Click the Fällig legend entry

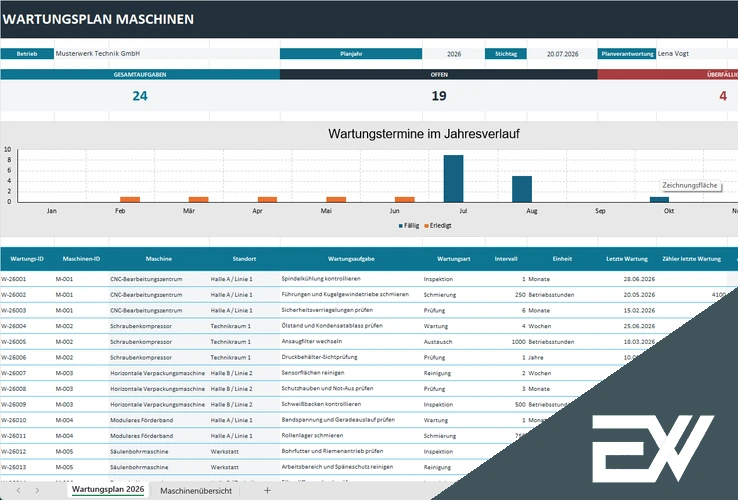coord(409,226)
